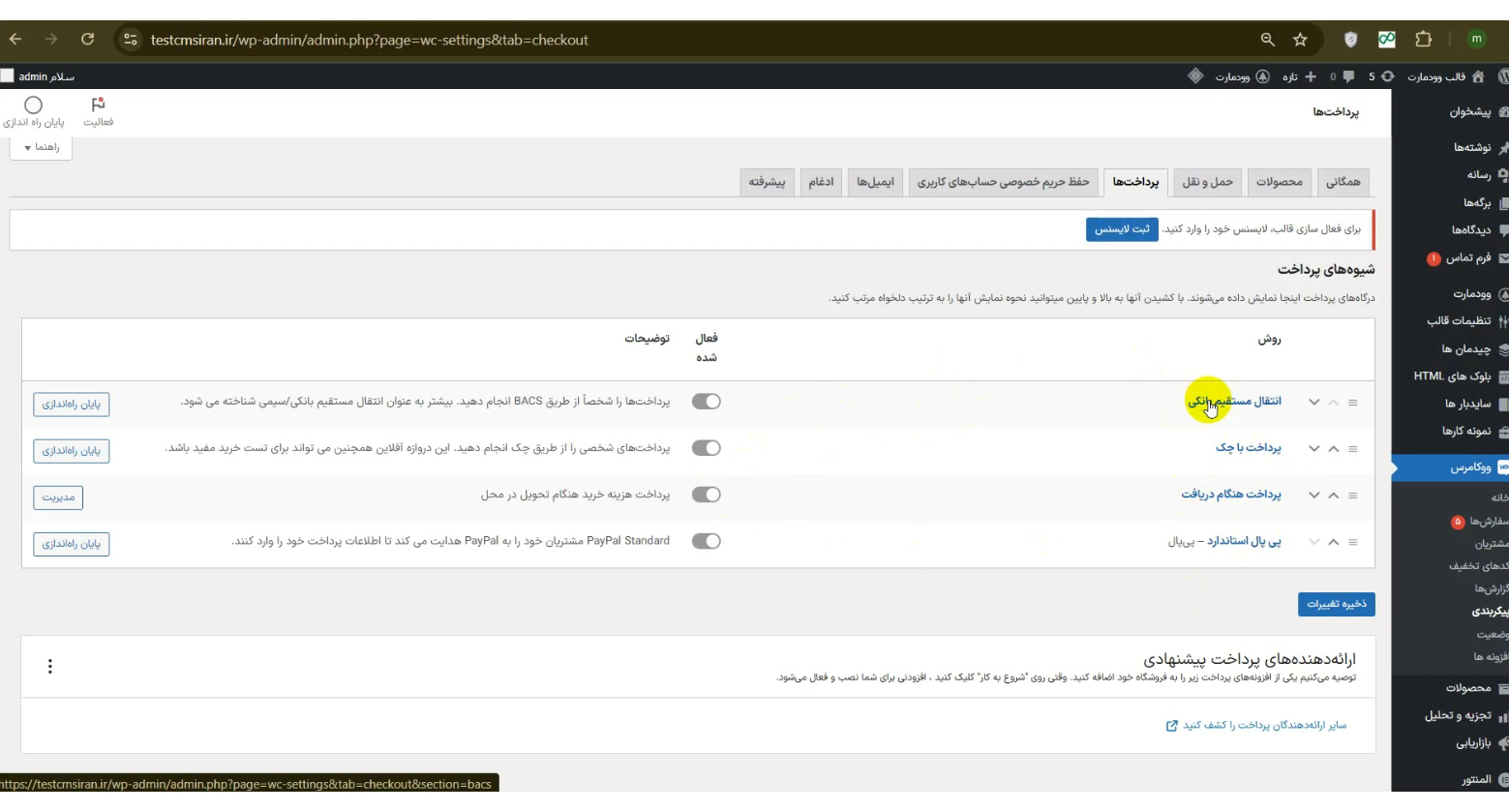Viewport: 1509px width, 812px height.
Task: Switch to the 'محصولات' settings tab
Action: (x=1279, y=182)
